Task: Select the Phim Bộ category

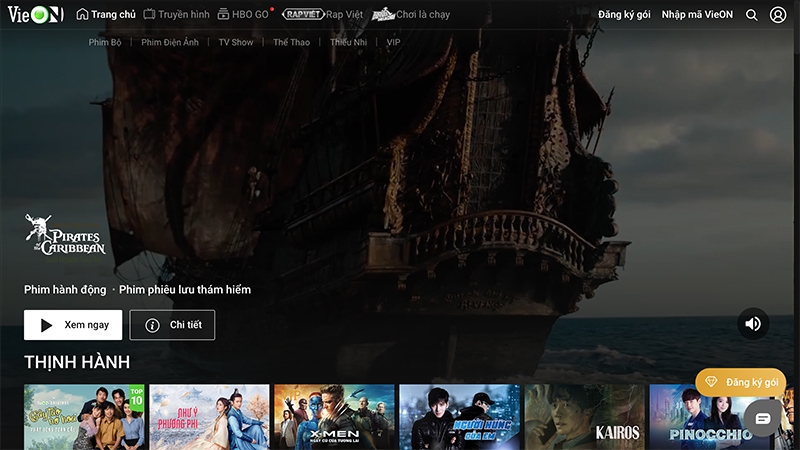Action: coord(104,43)
